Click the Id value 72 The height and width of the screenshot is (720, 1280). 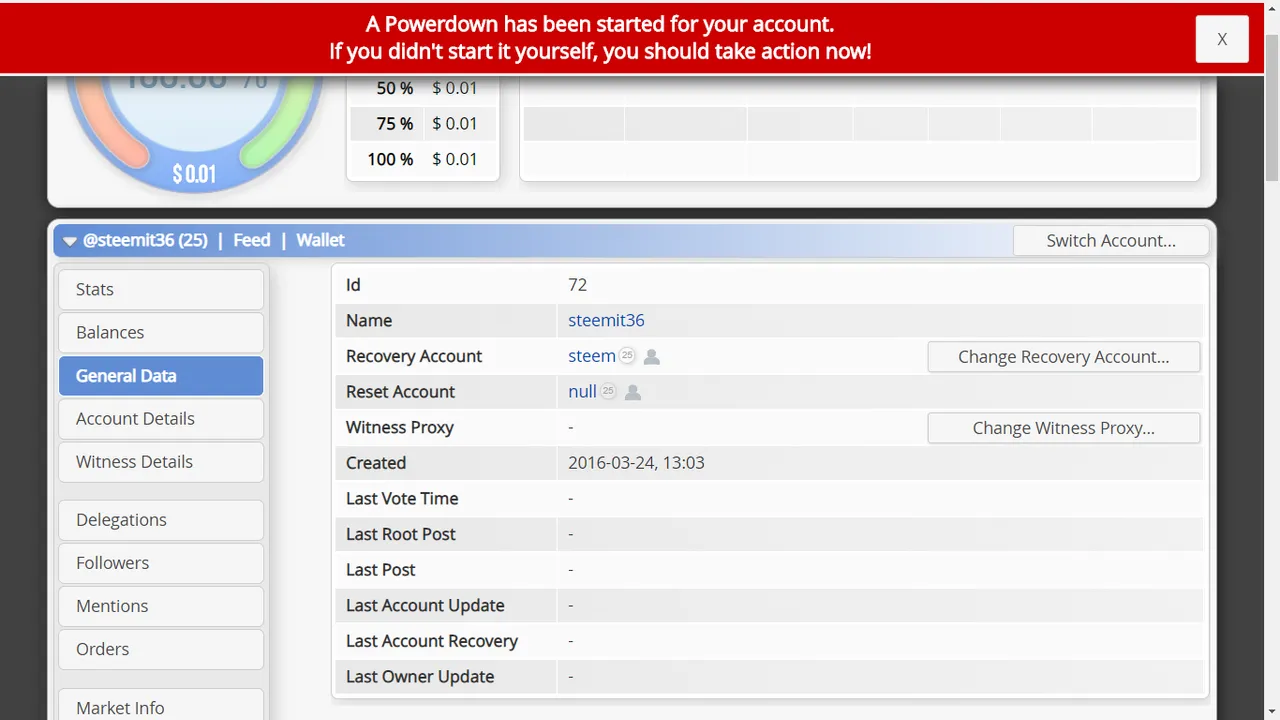[x=577, y=285]
